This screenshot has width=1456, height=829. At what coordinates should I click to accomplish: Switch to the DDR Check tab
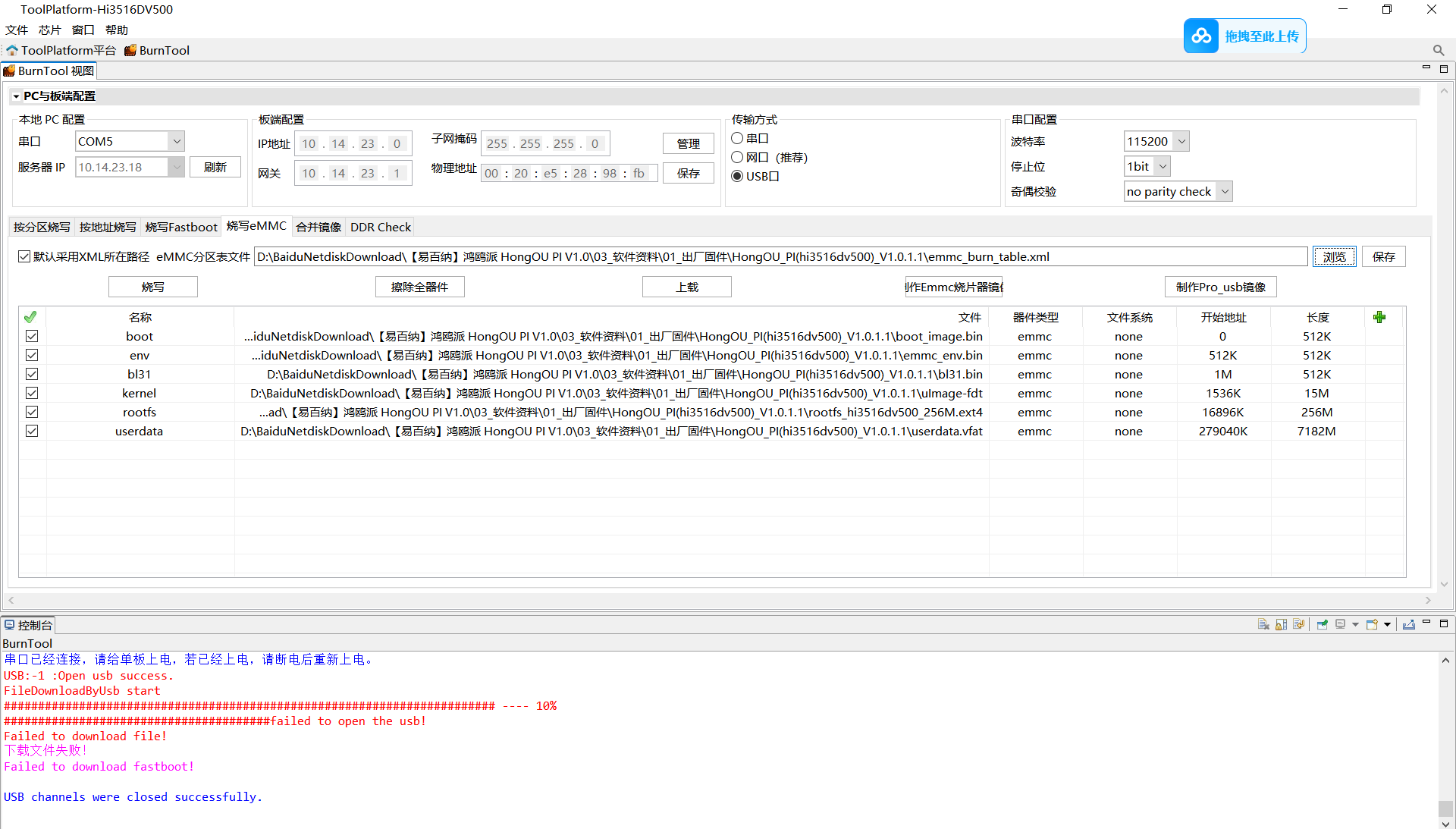pyautogui.click(x=380, y=227)
